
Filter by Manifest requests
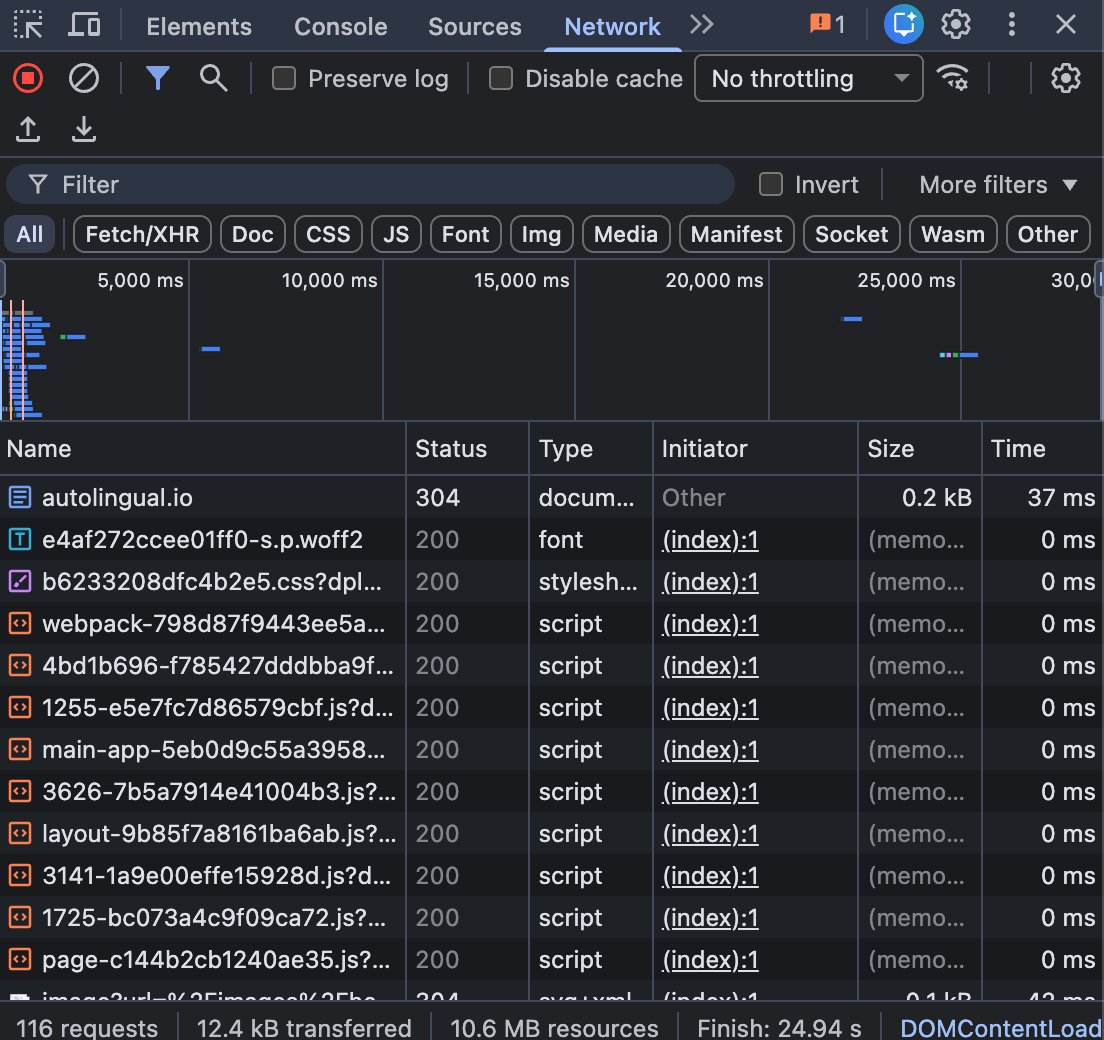coord(736,234)
